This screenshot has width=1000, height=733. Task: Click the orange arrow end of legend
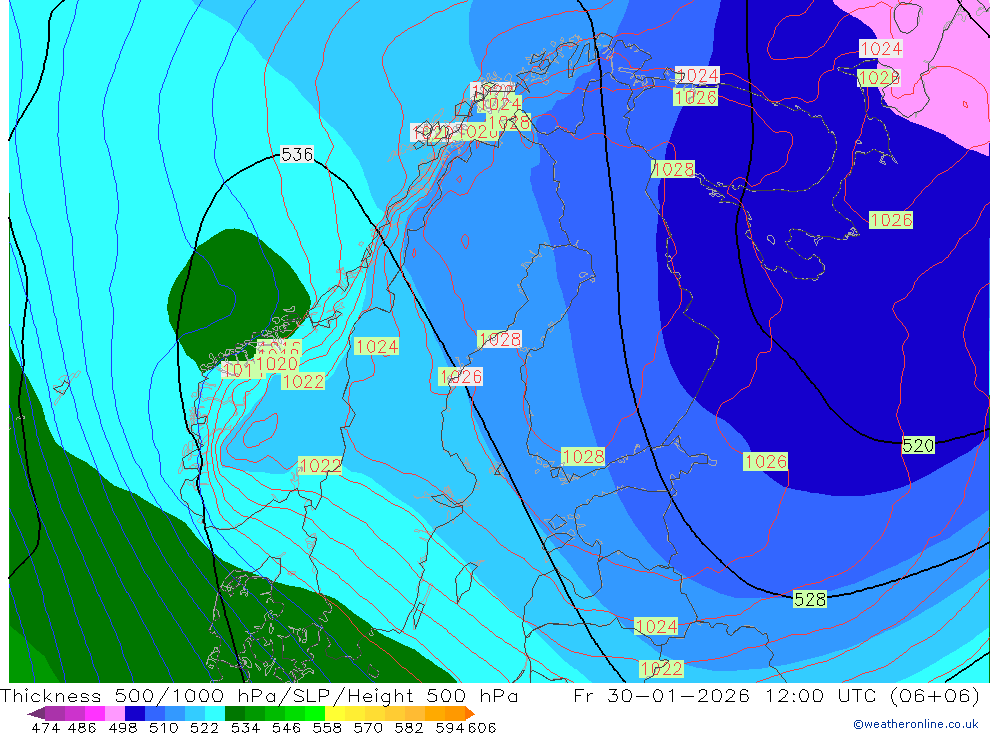470,713
